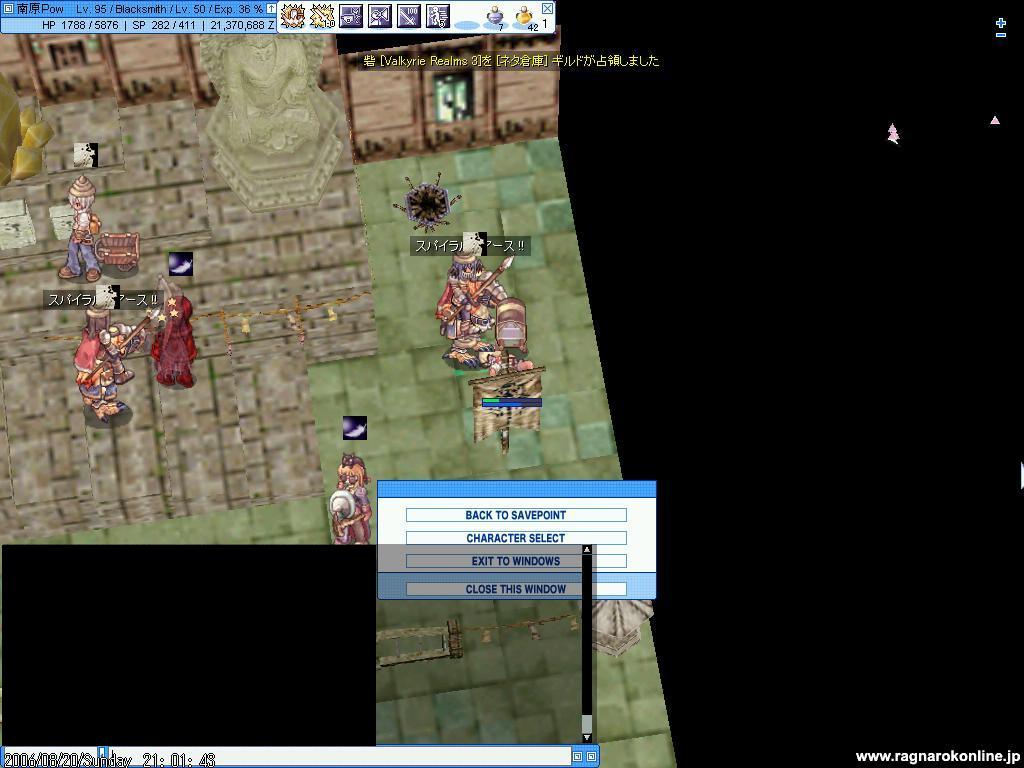Click the chat scrollbar thumb
1024x768 pixels.
[x=586, y=724]
